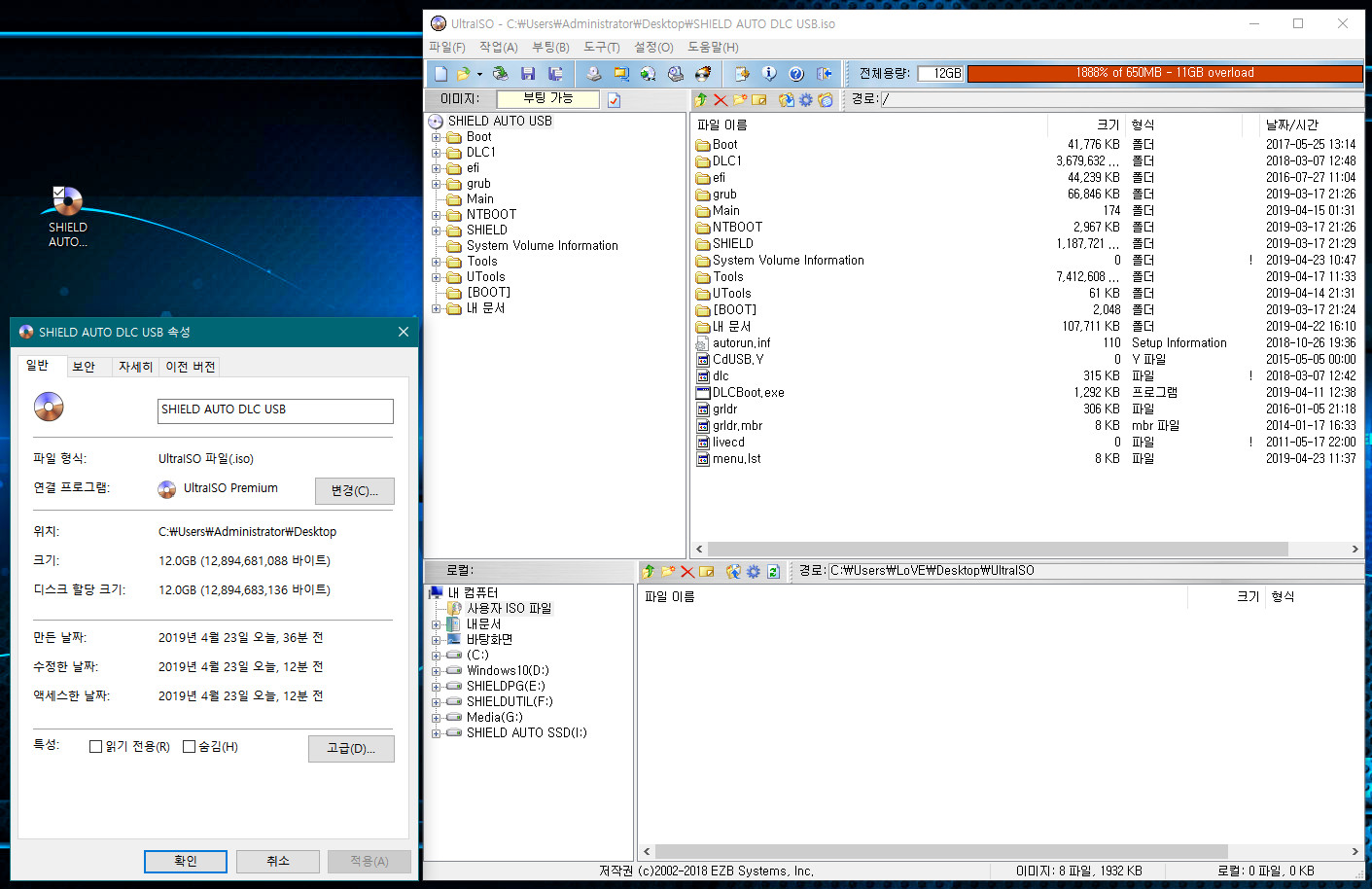Select SHIELD AUTO SSD(I:) in local tree
Viewport: 1372px width, 889px height.
tap(526, 733)
